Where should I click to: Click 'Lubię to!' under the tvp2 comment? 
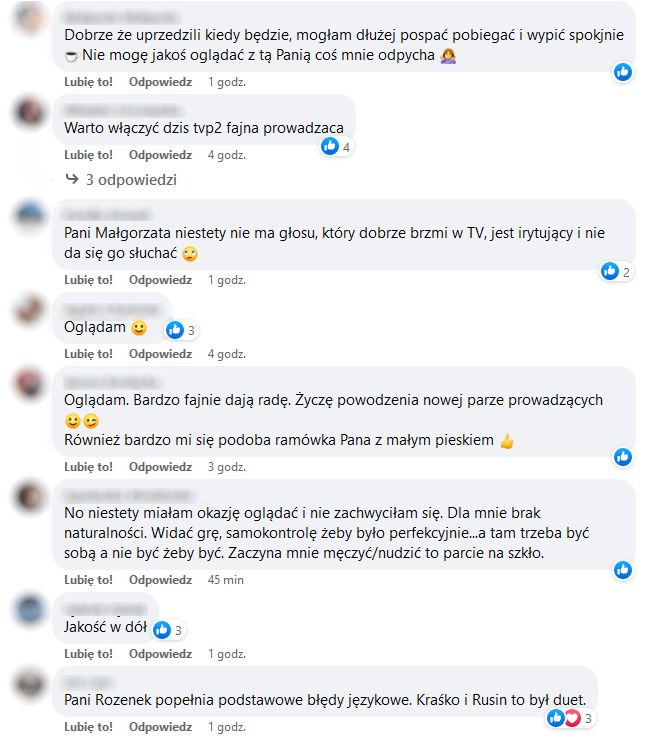coord(88,155)
